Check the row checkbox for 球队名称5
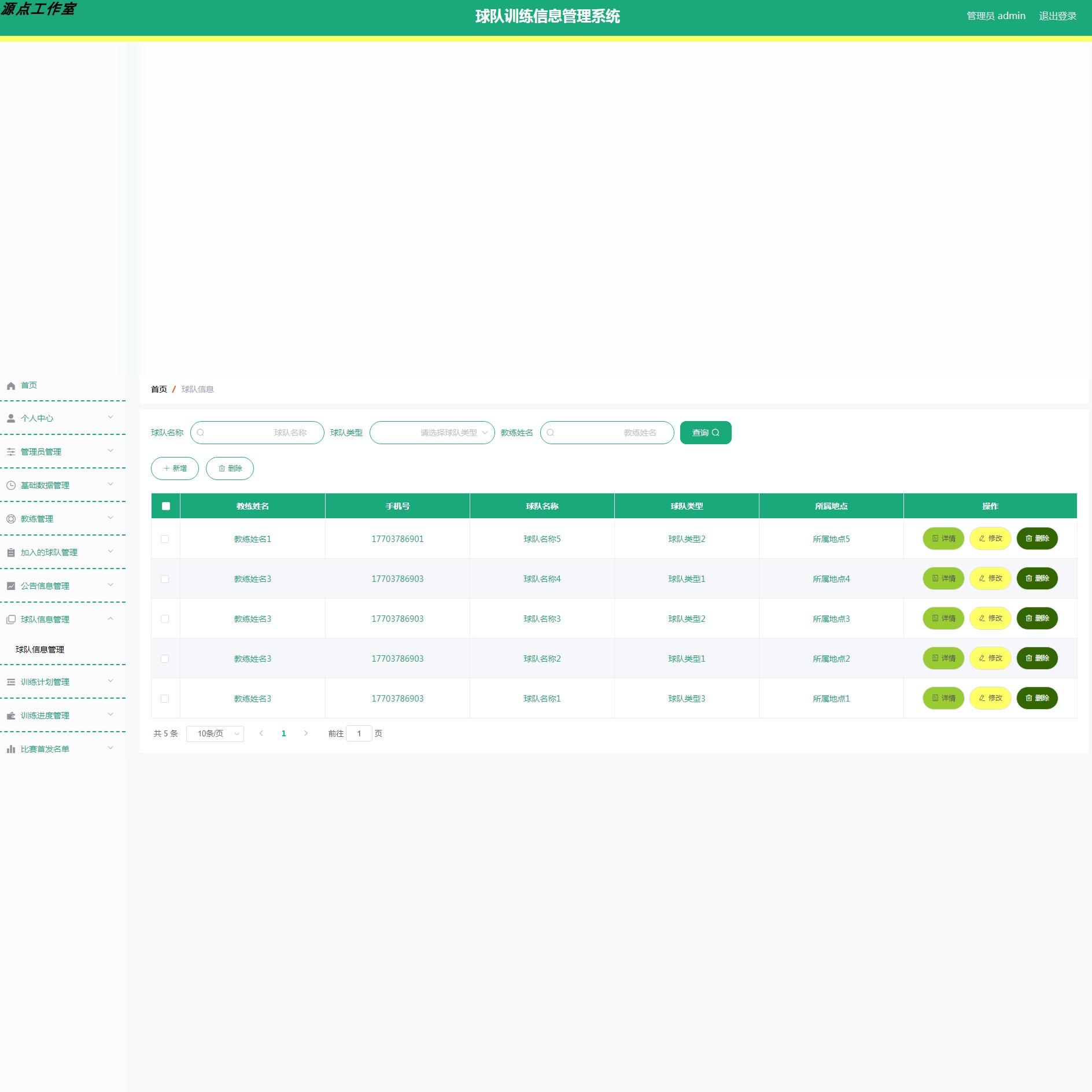 click(165, 538)
